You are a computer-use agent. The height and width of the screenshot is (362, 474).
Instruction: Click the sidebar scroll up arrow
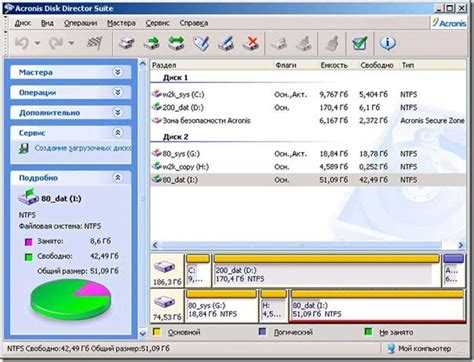pos(143,63)
